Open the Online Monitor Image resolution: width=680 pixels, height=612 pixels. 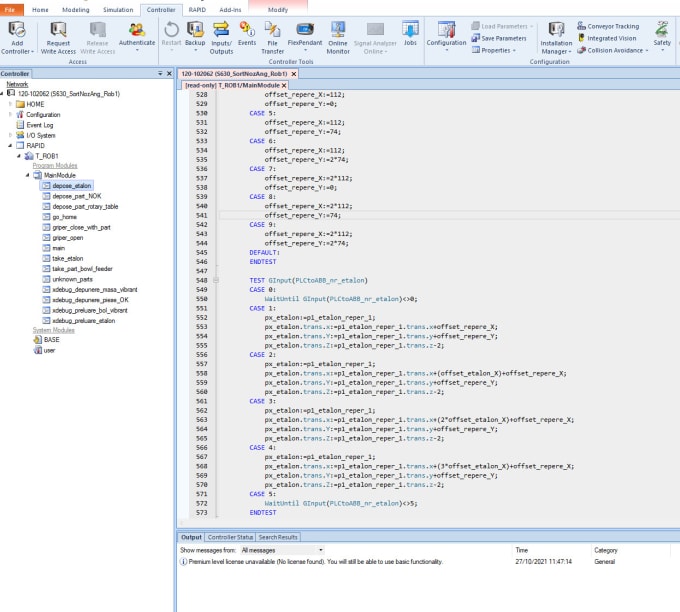coord(338,37)
